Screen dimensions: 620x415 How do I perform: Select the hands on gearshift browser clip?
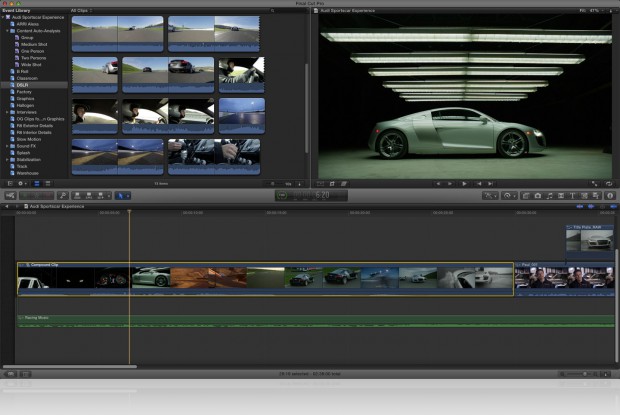214,157
